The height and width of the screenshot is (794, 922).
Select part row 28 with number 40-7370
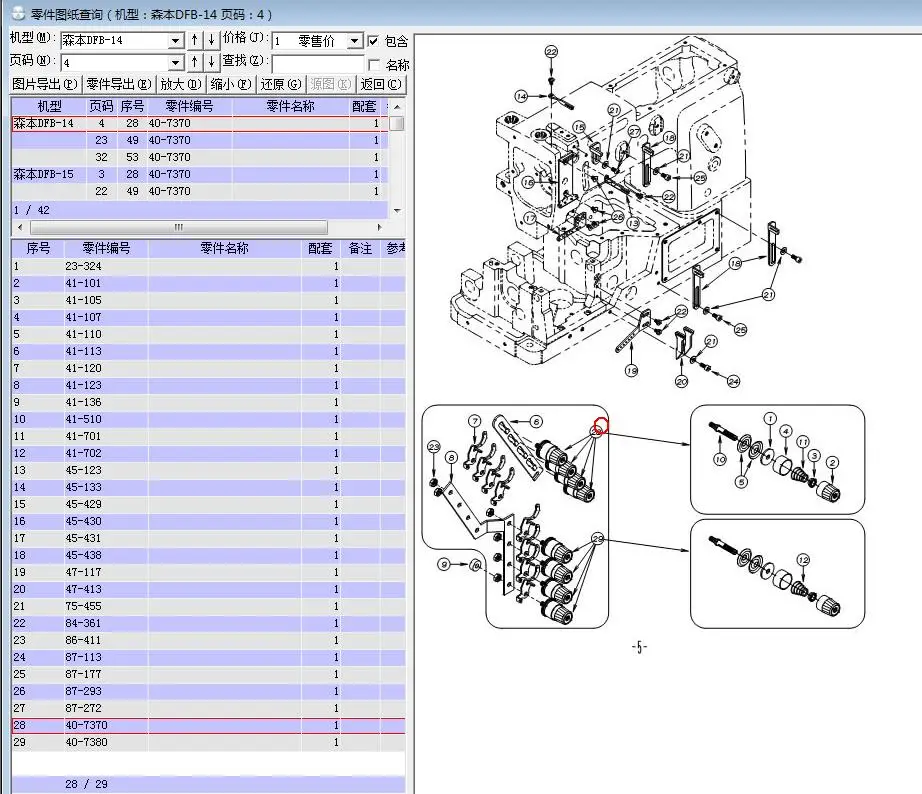pyautogui.click(x=208, y=726)
